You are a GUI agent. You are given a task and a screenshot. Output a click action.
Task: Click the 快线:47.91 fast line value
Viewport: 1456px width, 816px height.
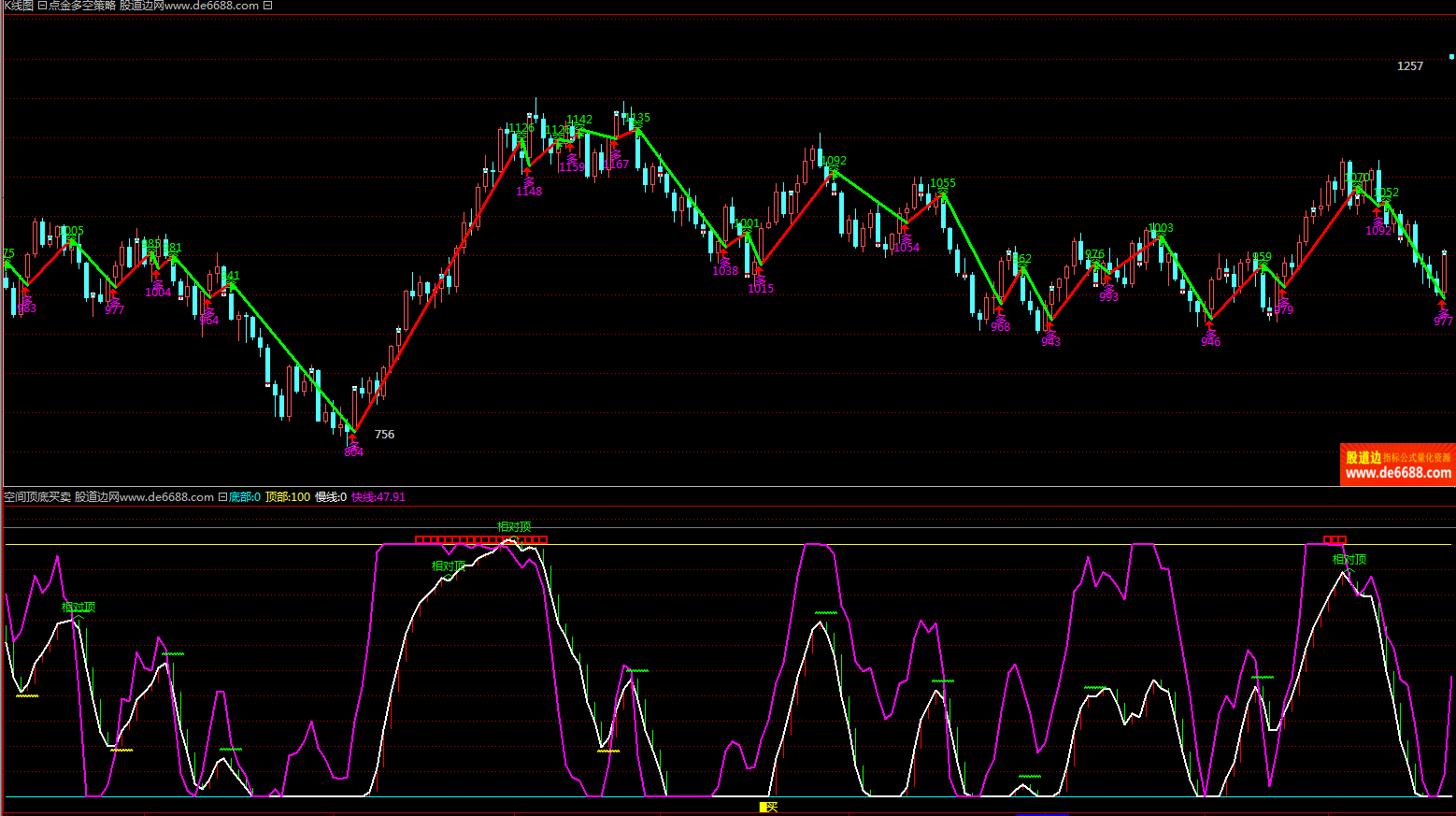(x=378, y=497)
